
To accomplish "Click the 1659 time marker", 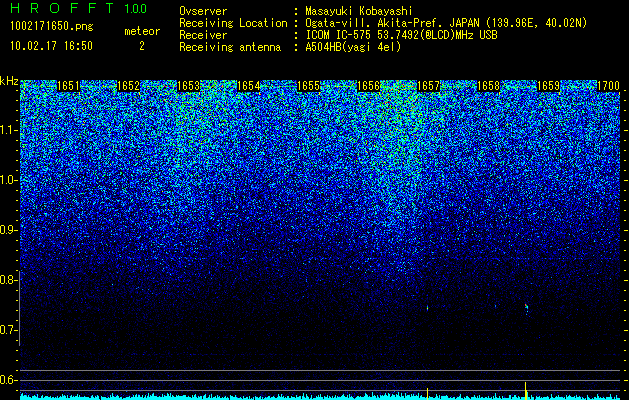I will 548,86.
